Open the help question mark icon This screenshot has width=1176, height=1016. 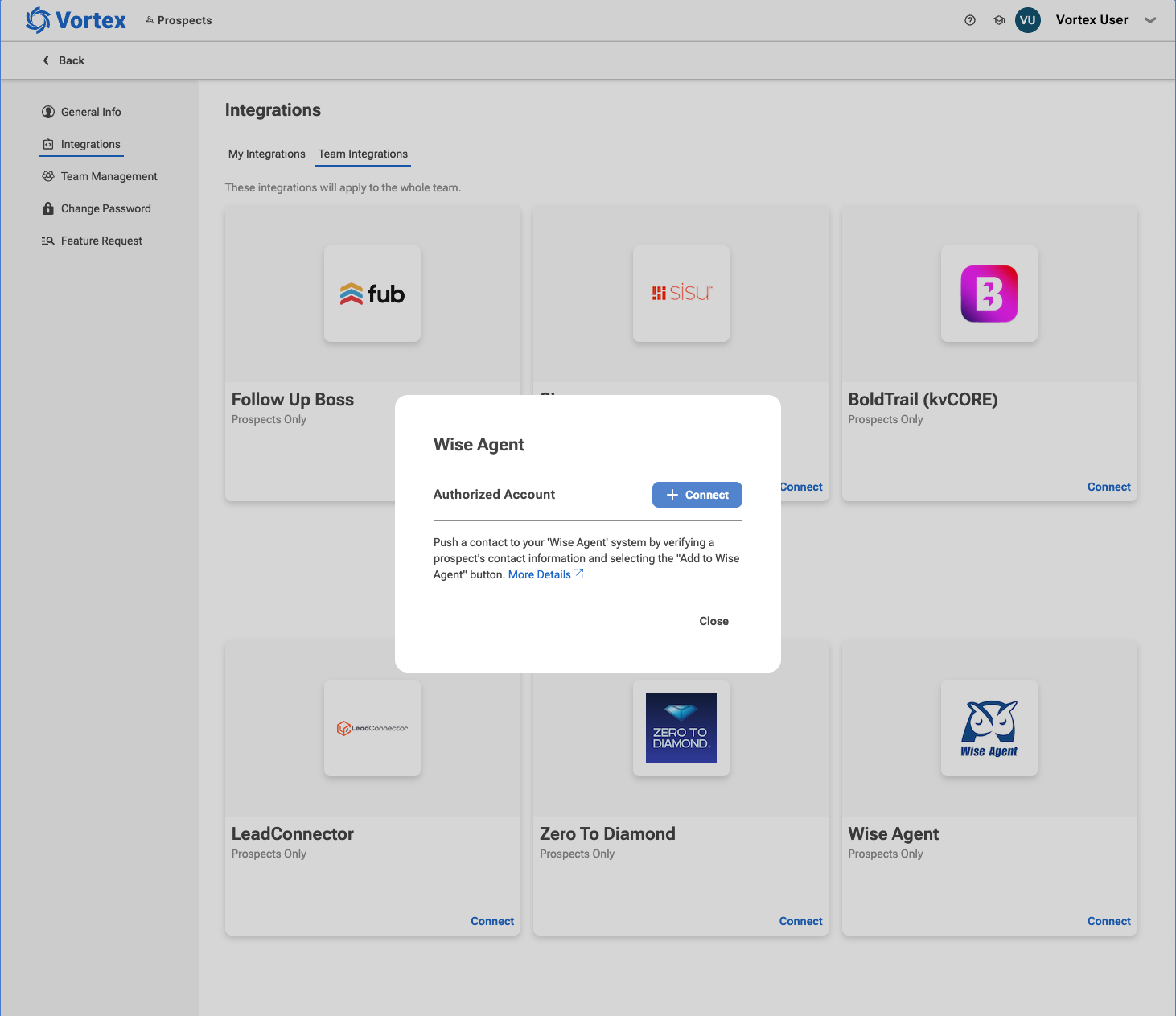970,20
